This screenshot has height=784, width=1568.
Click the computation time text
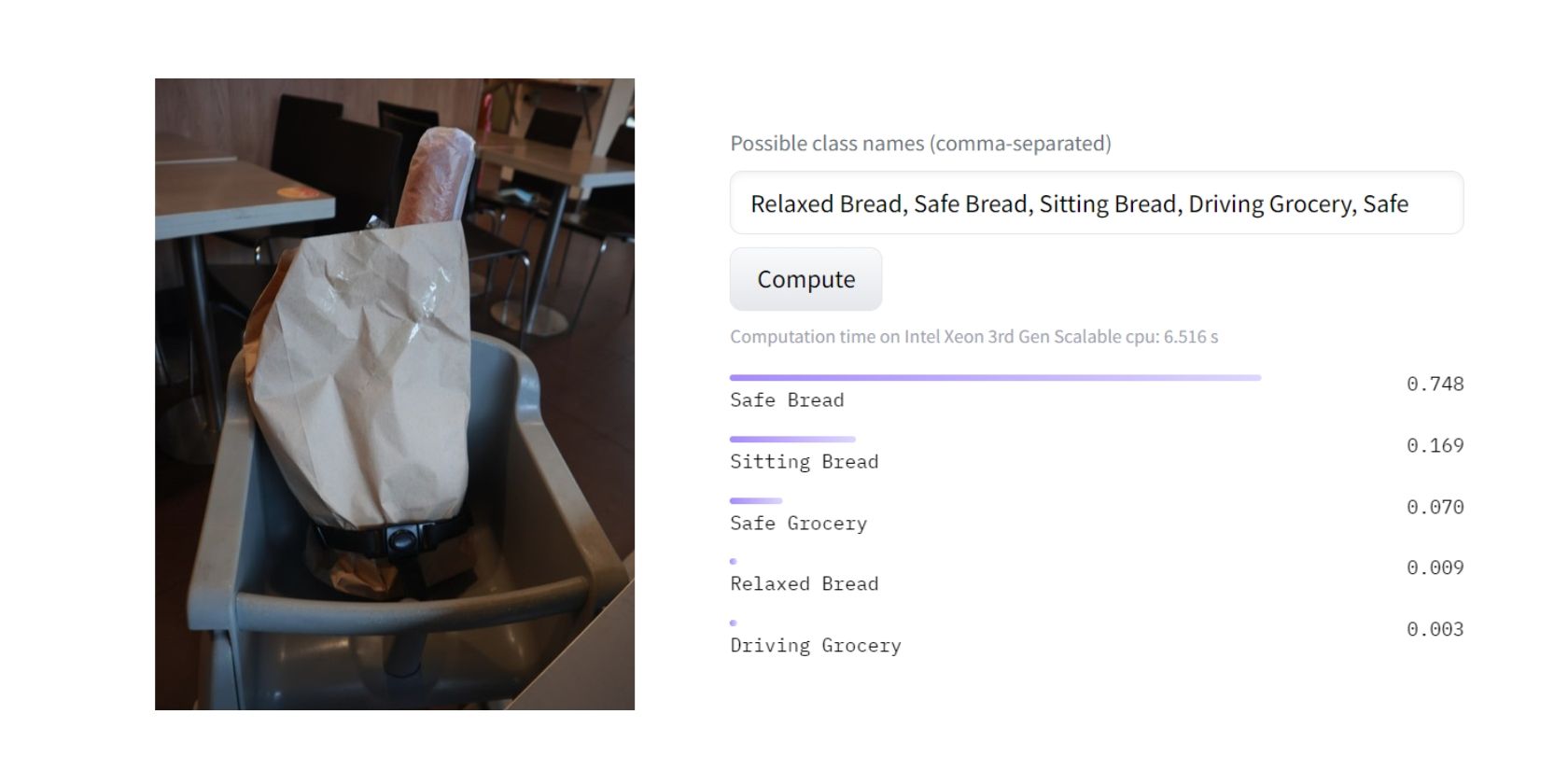pyautogui.click(x=975, y=338)
